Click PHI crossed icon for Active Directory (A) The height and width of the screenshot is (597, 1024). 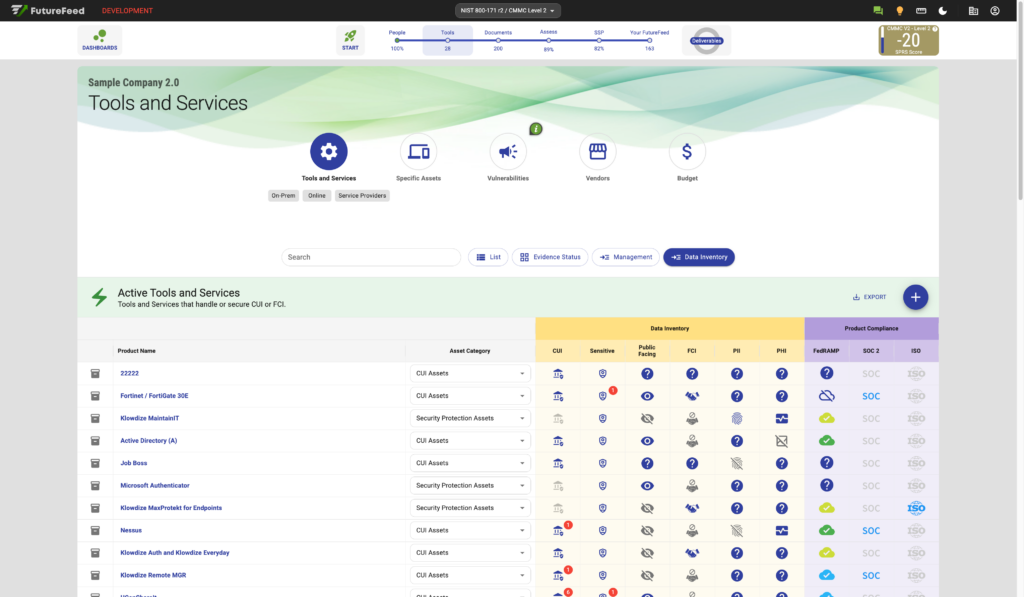782,441
